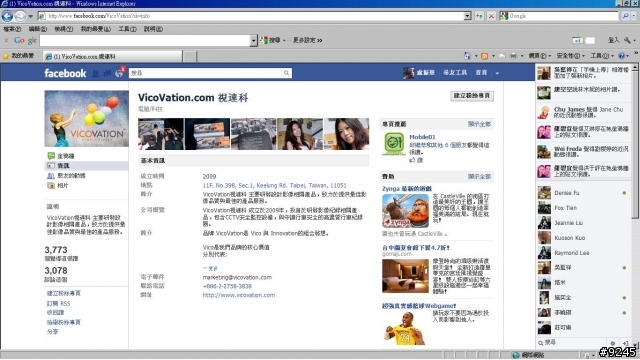Viewport: 640px width, 360px height.
Task: Click the Facebook notifications globe icon
Action: click(x=119, y=73)
